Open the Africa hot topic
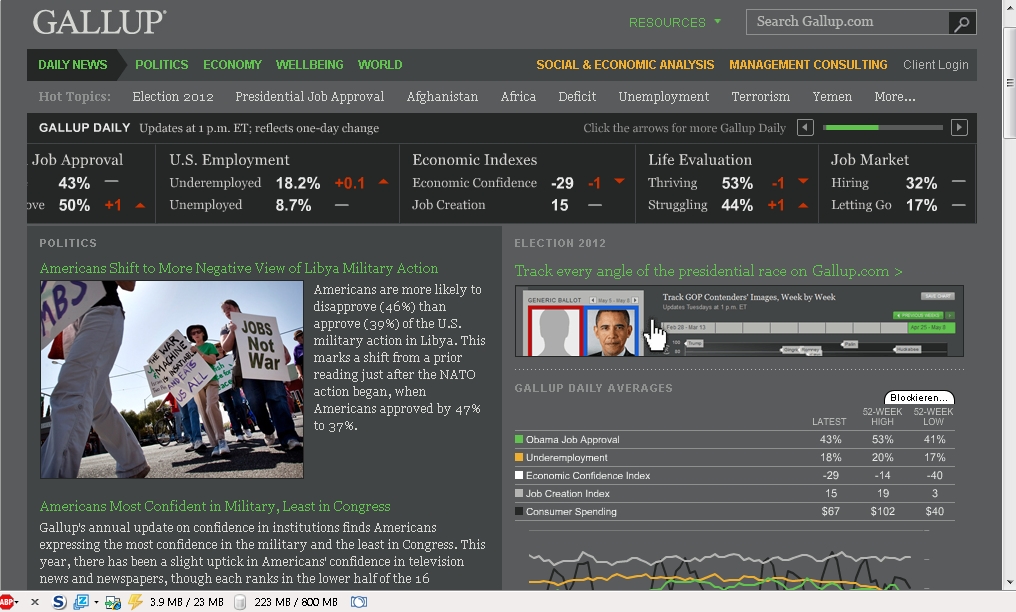The width and height of the screenshot is (1016, 612). (x=518, y=96)
